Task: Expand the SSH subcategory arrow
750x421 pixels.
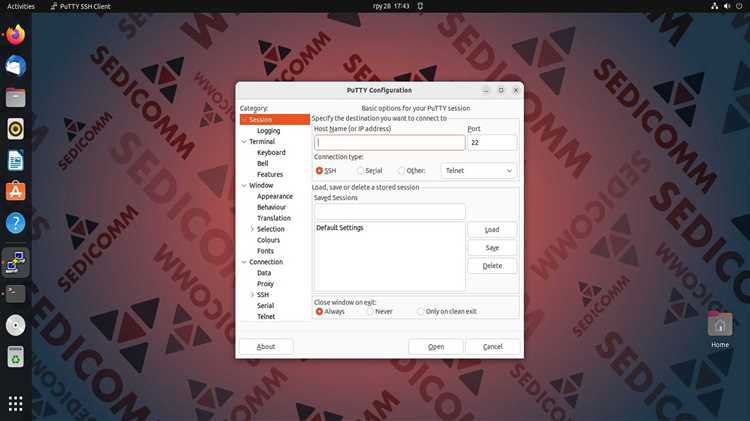Action: (252, 295)
